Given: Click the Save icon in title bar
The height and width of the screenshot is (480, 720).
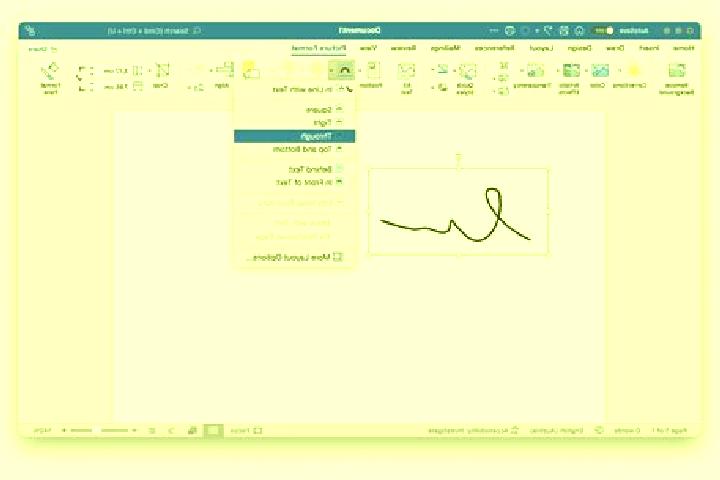Looking at the screenshot, I should 564,31.
